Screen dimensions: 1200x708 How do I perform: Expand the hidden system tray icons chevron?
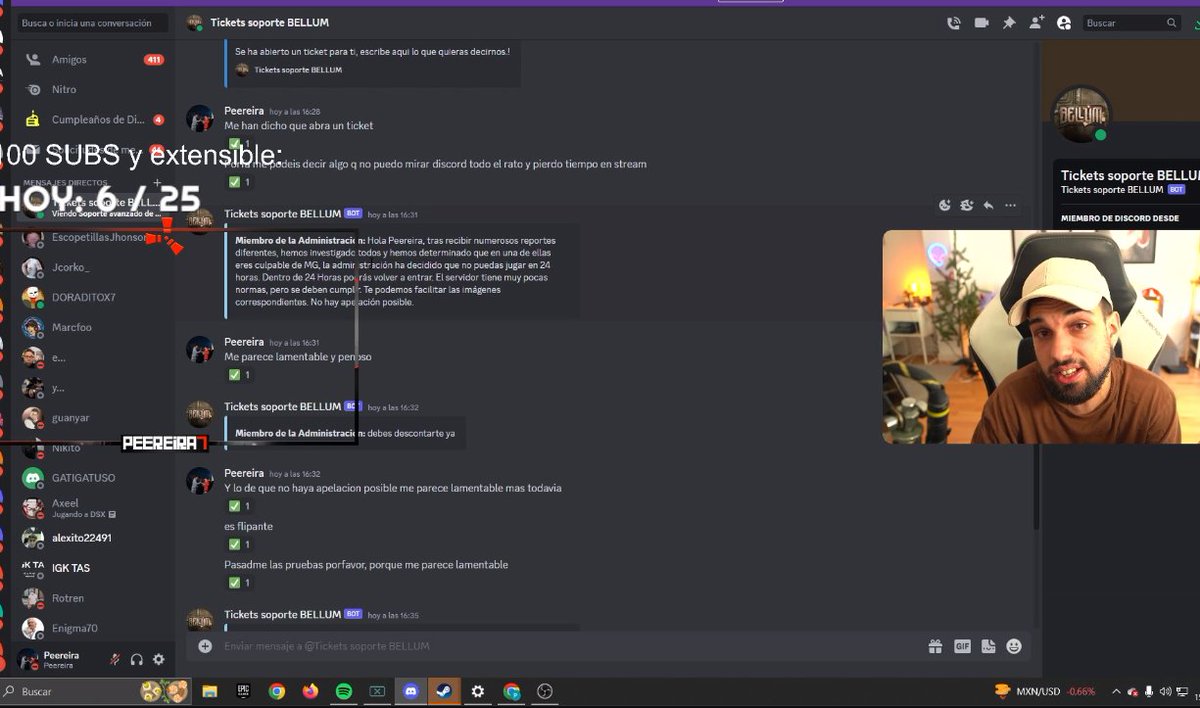(x=1115, y=691)
